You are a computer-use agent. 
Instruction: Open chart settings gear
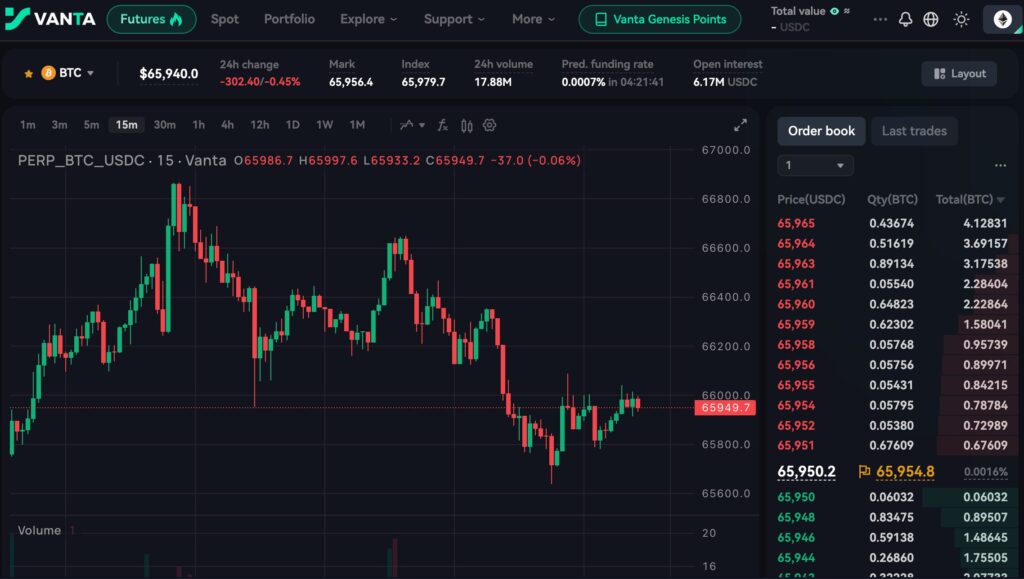pos(489,125)
